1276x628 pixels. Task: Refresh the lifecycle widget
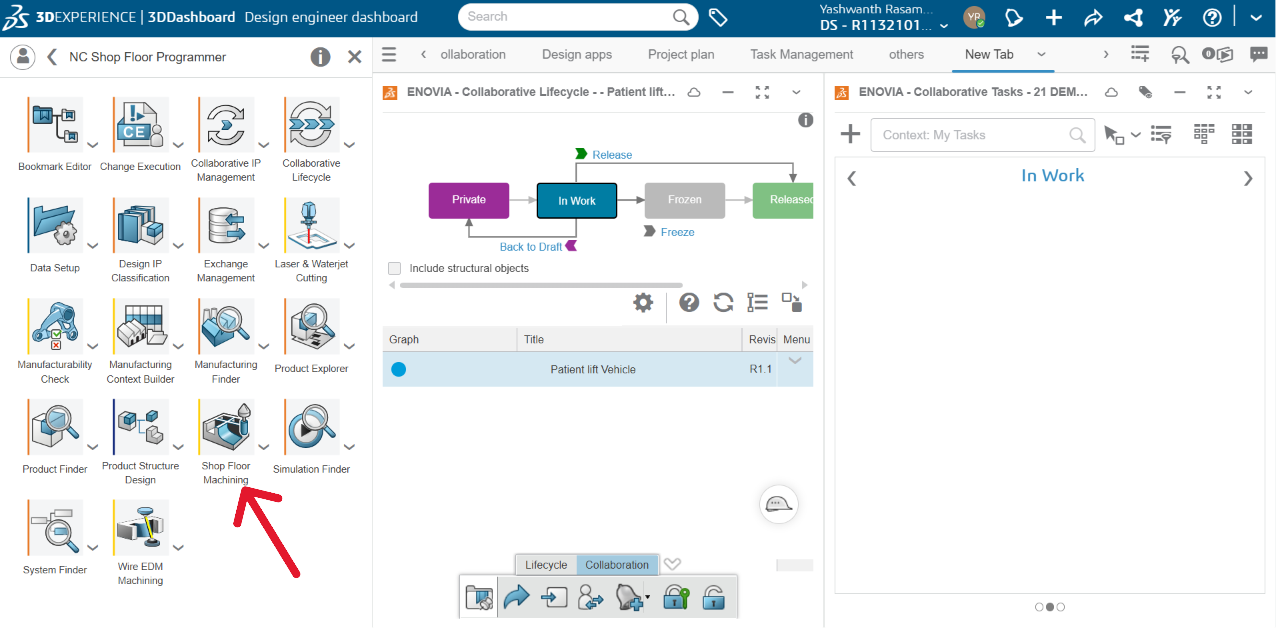(723, 302)
